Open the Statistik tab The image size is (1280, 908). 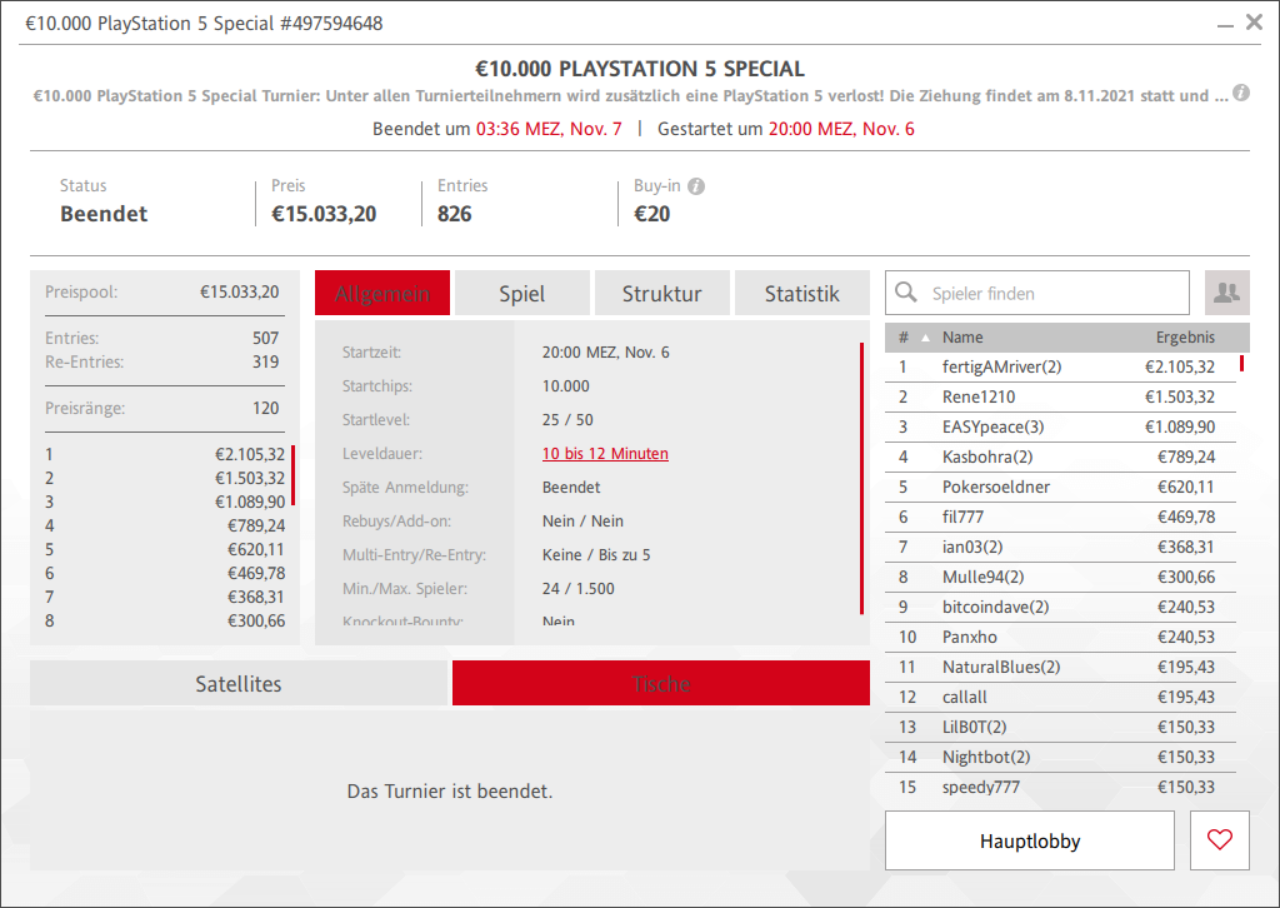[x=802, y=293]
